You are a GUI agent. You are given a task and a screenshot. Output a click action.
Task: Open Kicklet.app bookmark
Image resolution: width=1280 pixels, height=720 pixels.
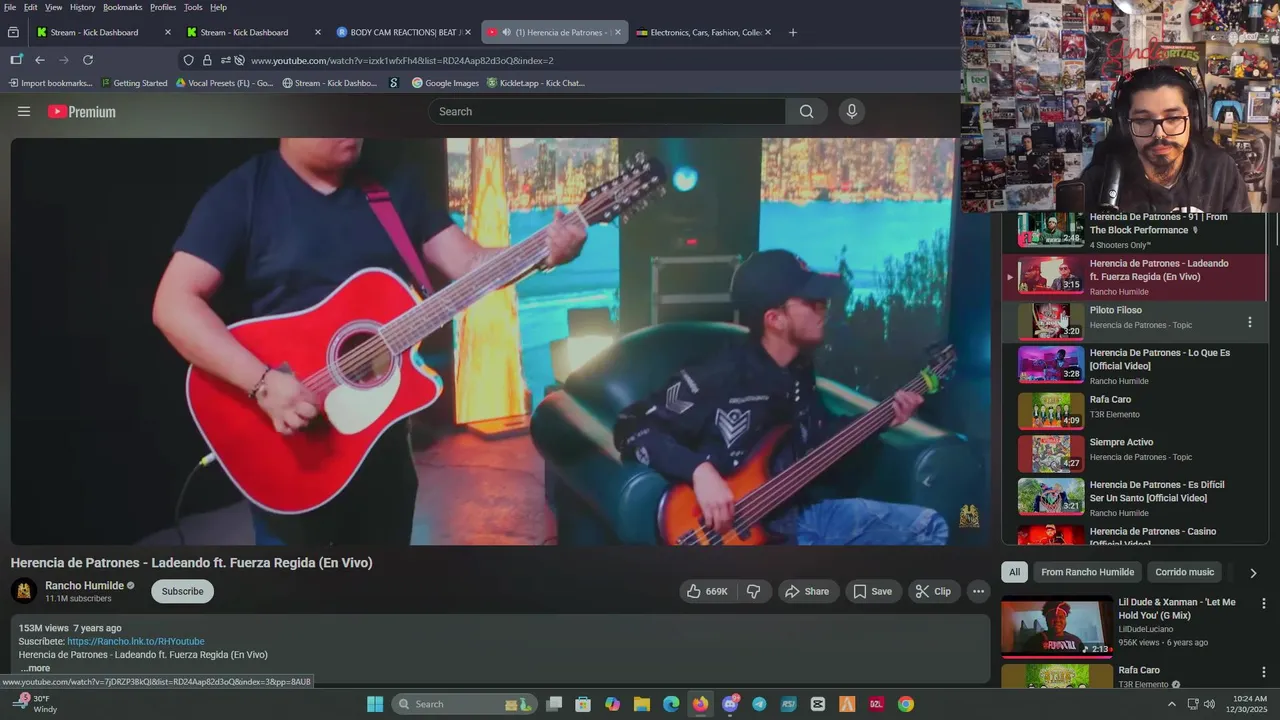pos(535,83)
